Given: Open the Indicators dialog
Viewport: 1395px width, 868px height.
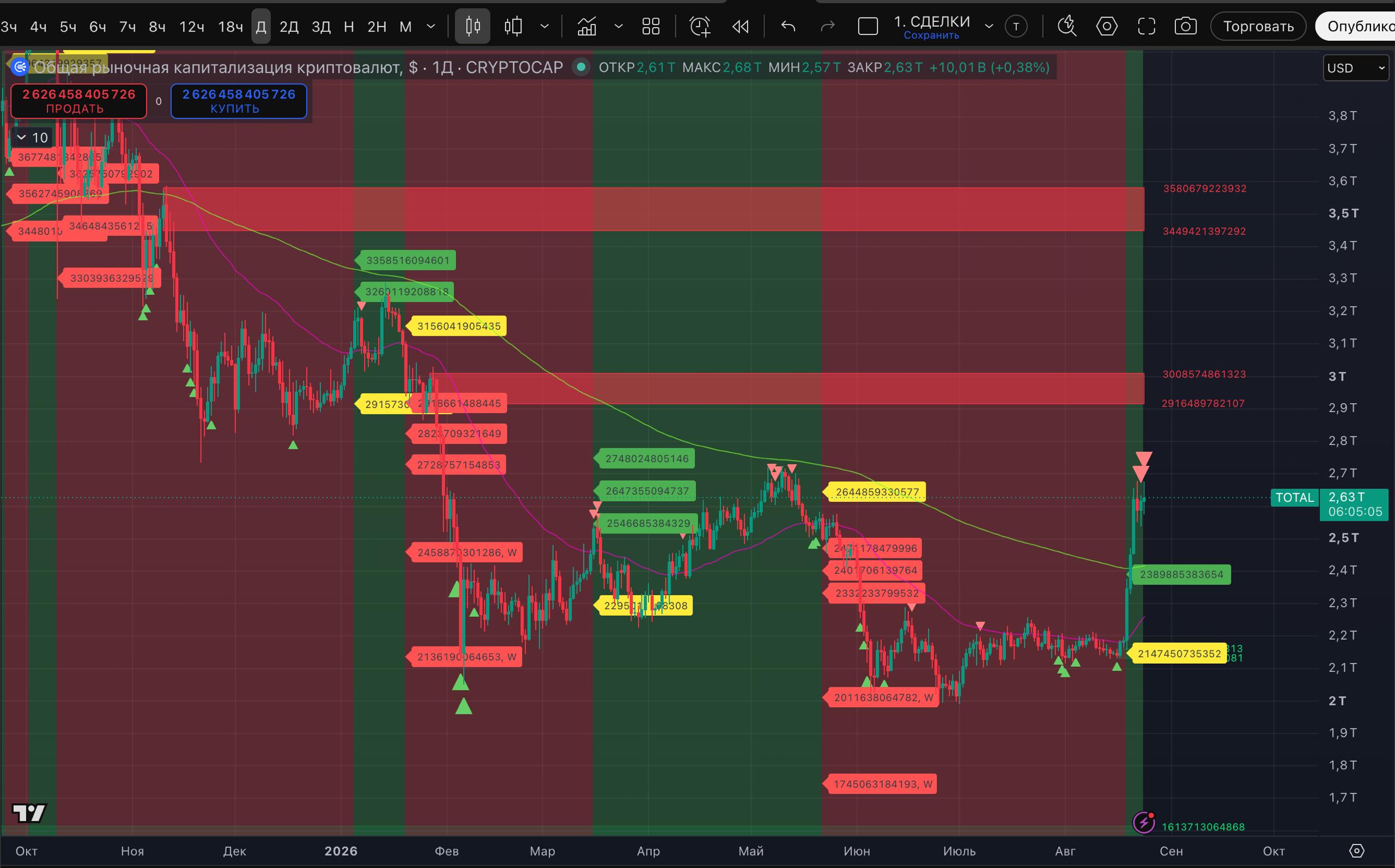Looking at the screenshot, I should pyautogui.click(x=586, y=26).
